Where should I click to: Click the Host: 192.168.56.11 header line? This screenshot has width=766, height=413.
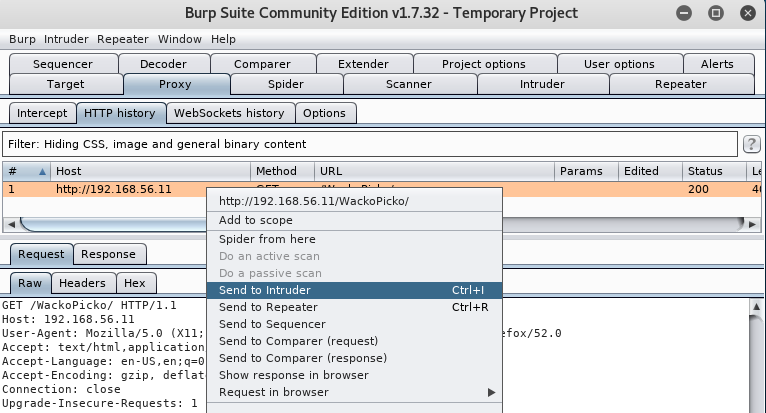[x=68, y=320]
